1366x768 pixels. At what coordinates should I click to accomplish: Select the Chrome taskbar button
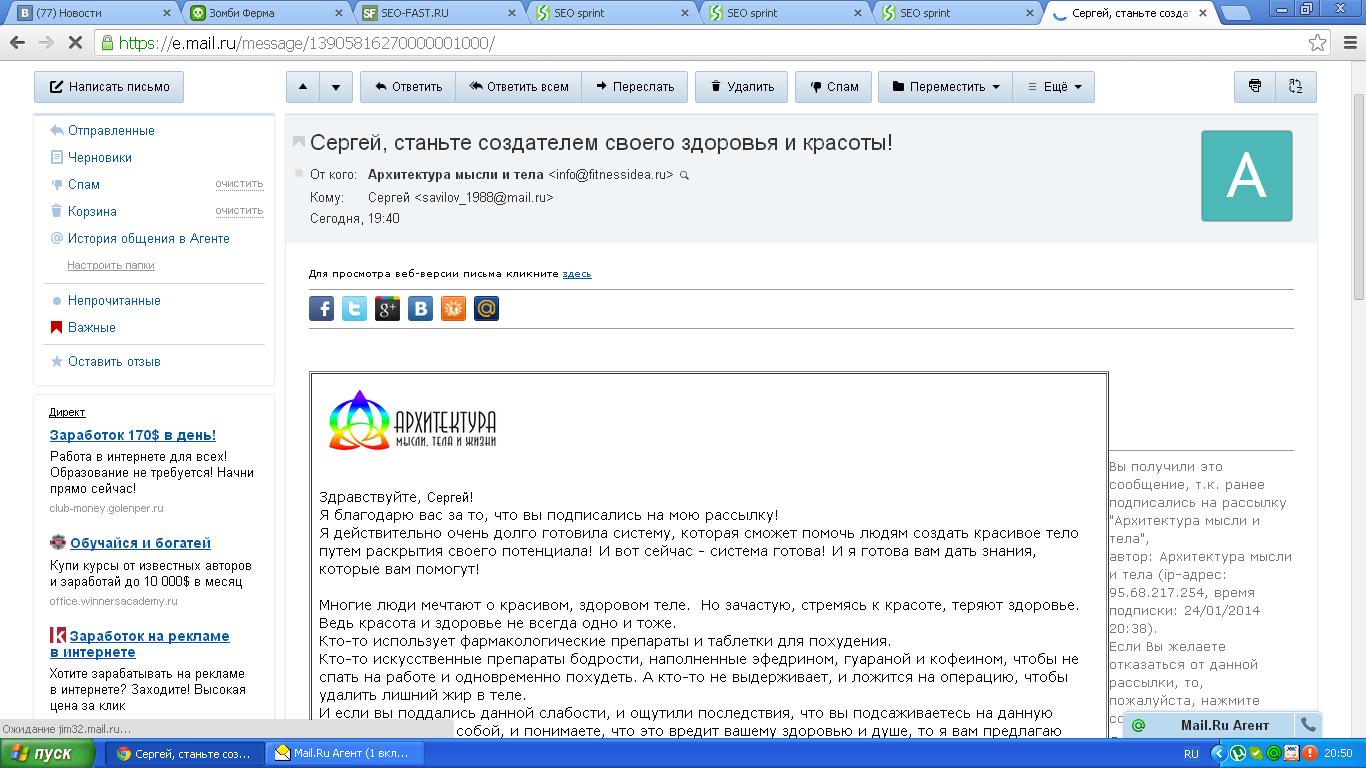[186, 753]
